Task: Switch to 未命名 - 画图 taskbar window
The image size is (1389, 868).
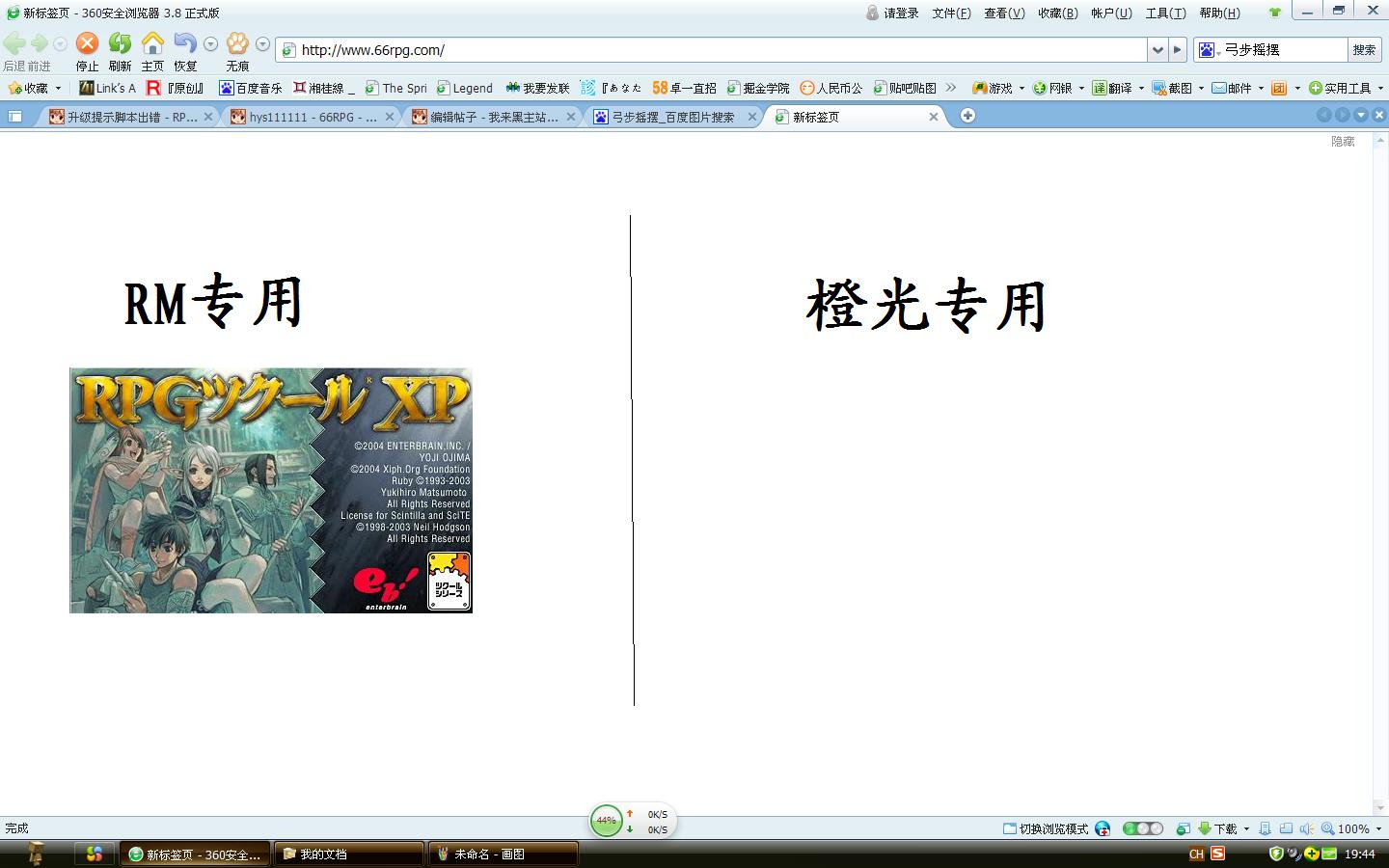Action: [503, 854]
